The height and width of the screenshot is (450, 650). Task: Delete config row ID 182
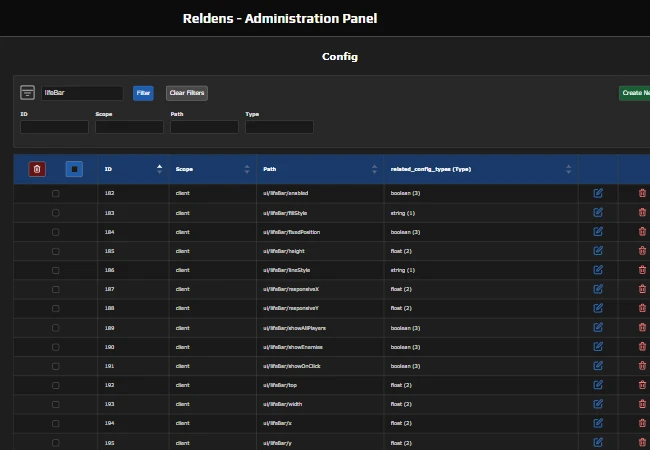coord(642,193)
